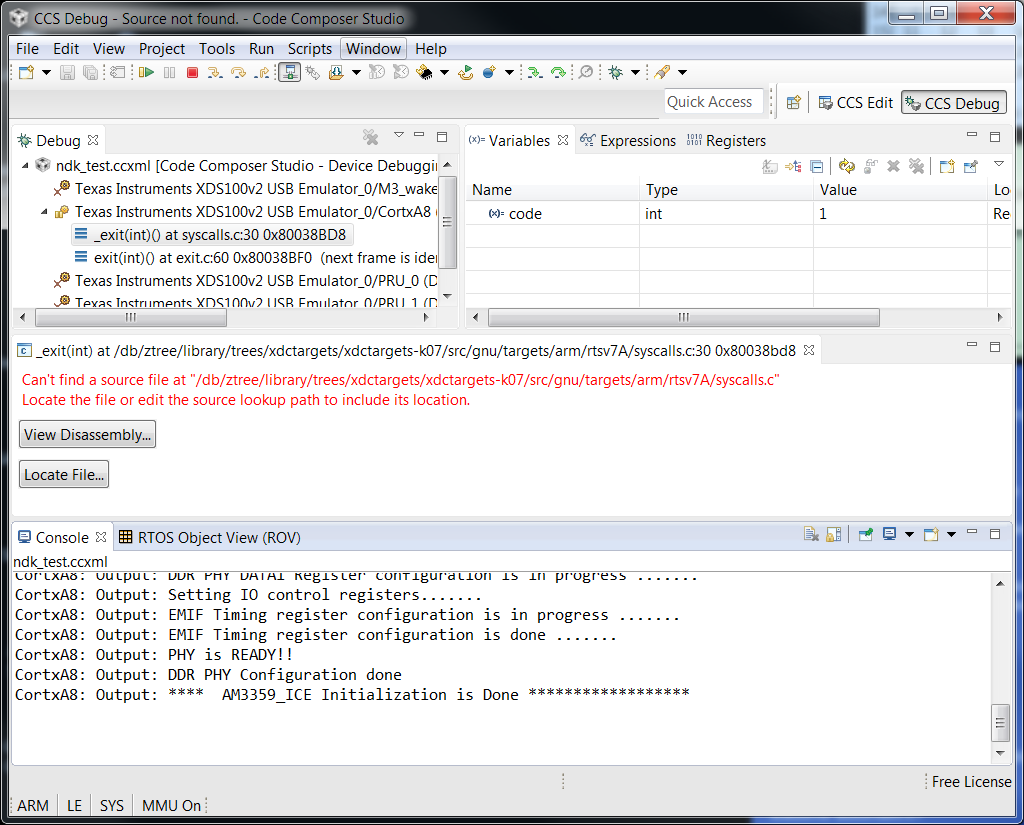
Task: Collapse the CortxA8 emulator tree node
Action: 44,212
